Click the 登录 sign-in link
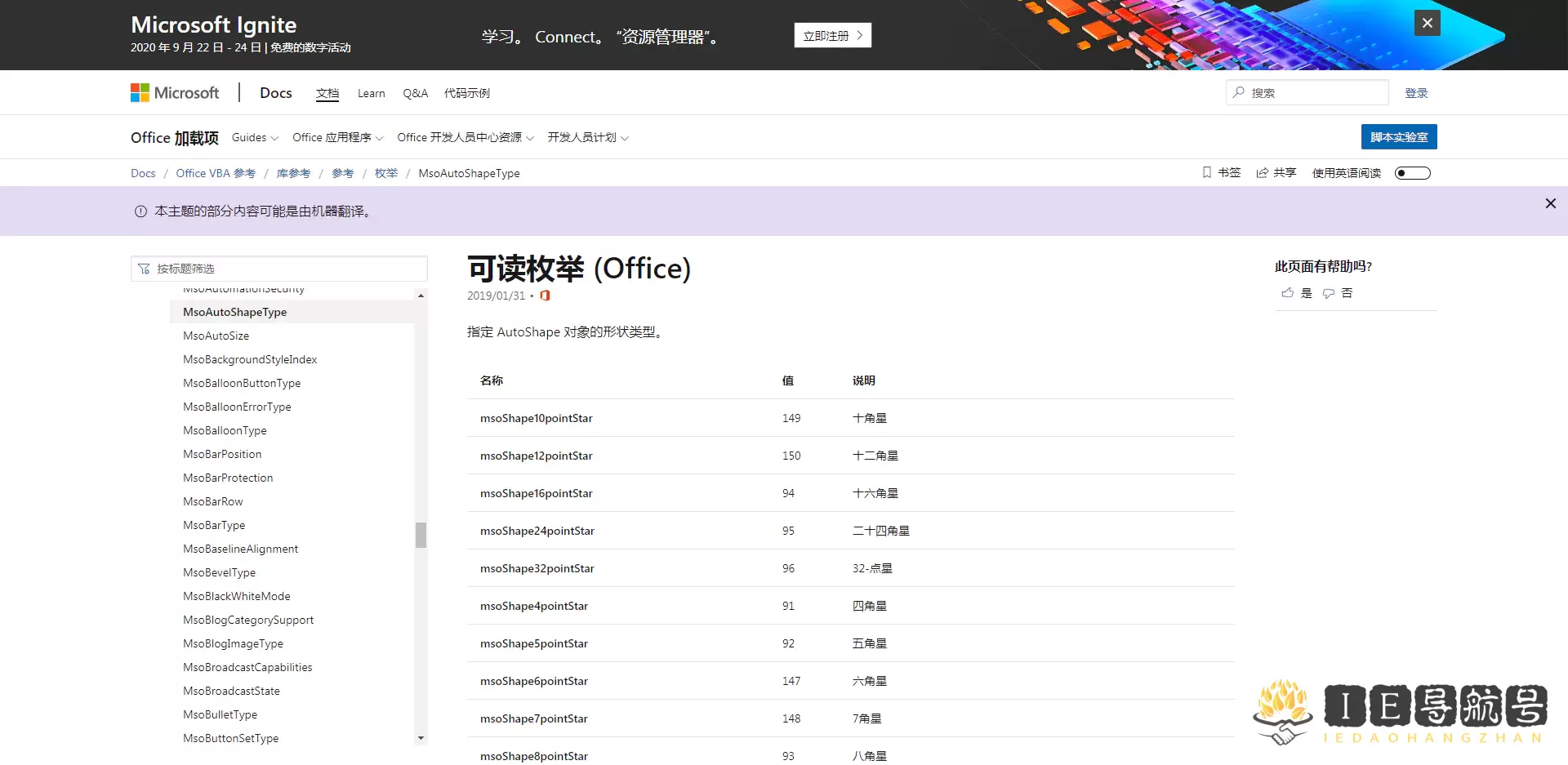Viewport: 1568px width, 765px height. point(1416,93)
